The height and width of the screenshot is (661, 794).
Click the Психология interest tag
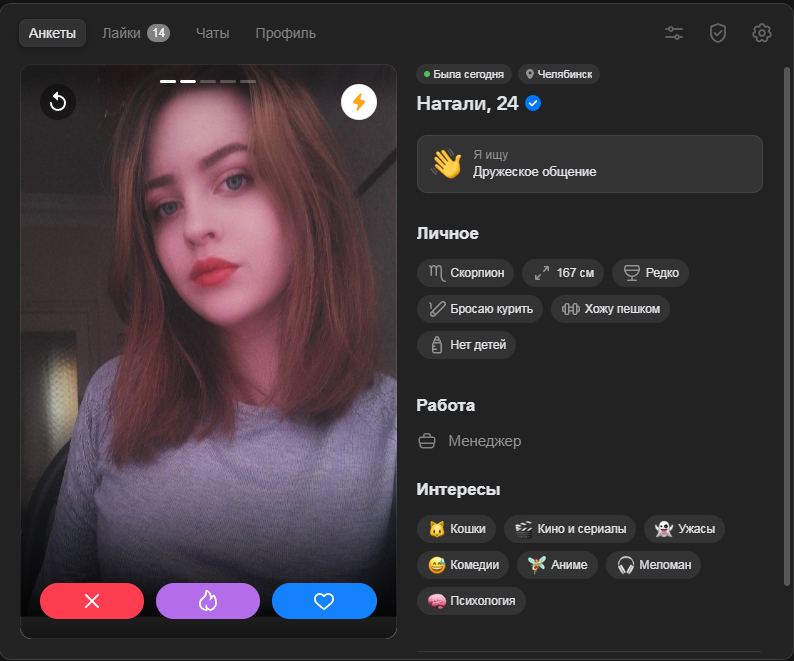(471, 601)
